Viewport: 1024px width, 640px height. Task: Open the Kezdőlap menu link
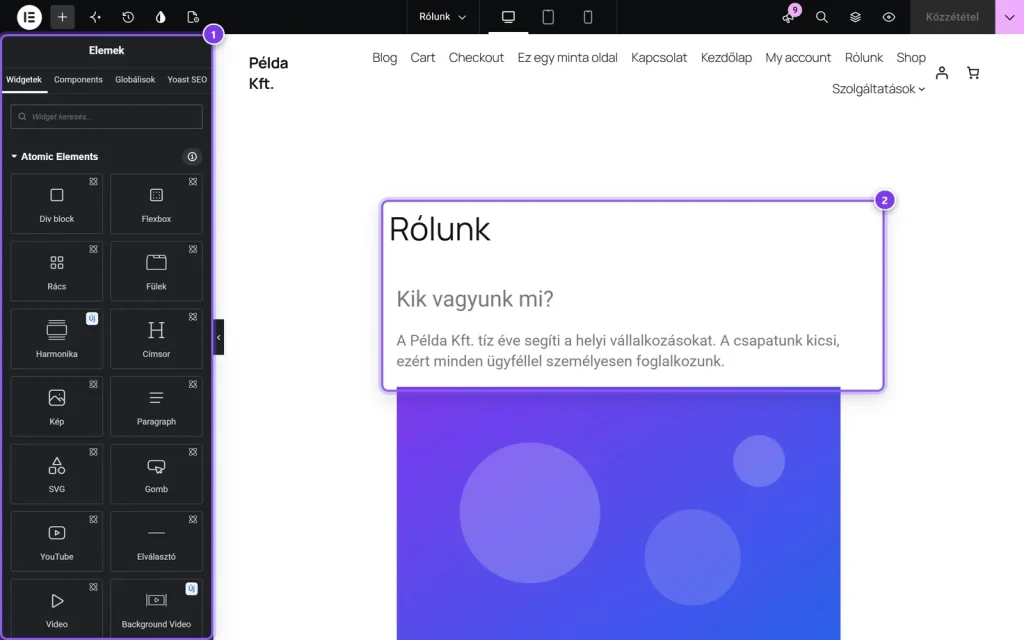726,57
